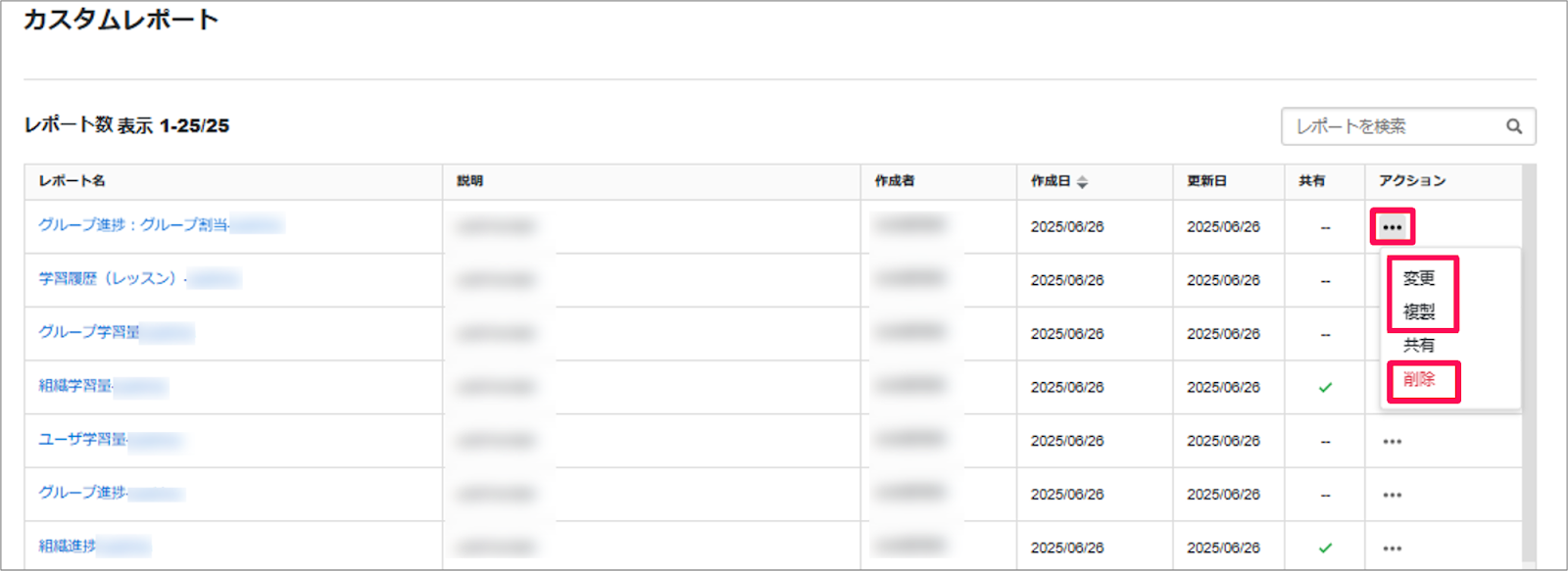The image size is (1568, 571).
Task: Click the カスタムレポート page heading
Action: (121, 20)
